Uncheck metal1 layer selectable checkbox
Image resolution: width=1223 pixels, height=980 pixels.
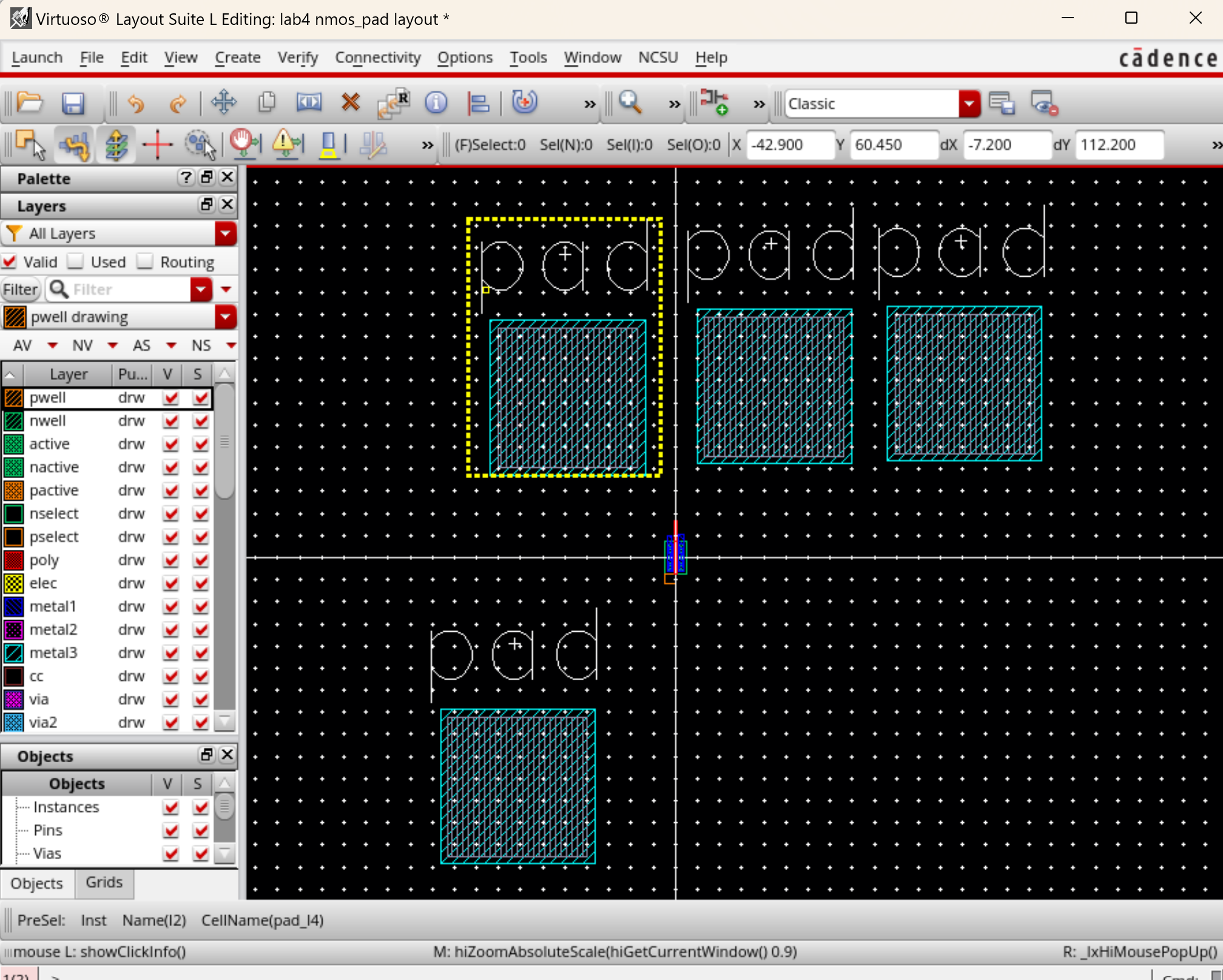pos(200,606)
